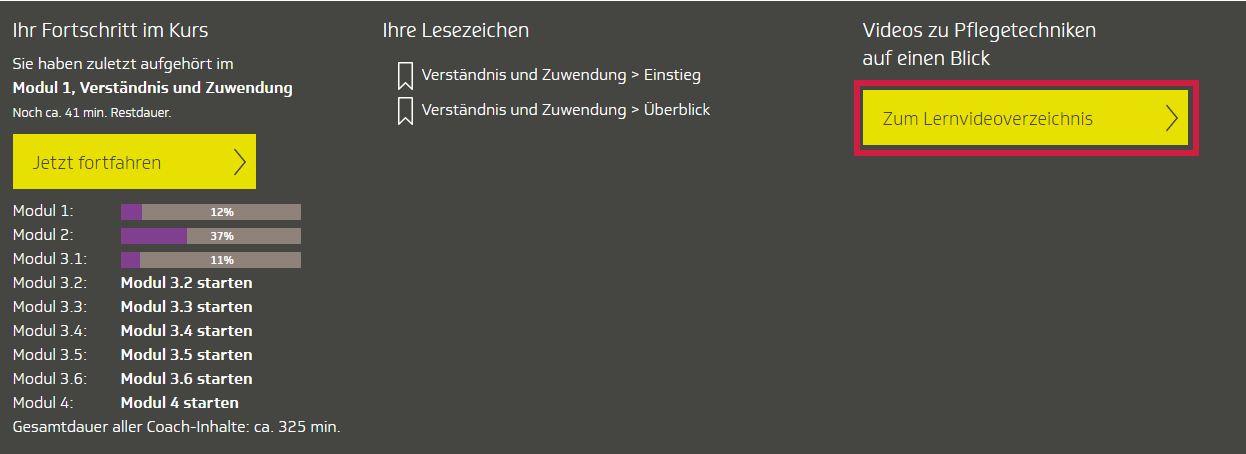Start Modul 3.2 via its link
The image size is (1246, 454).
186,283
